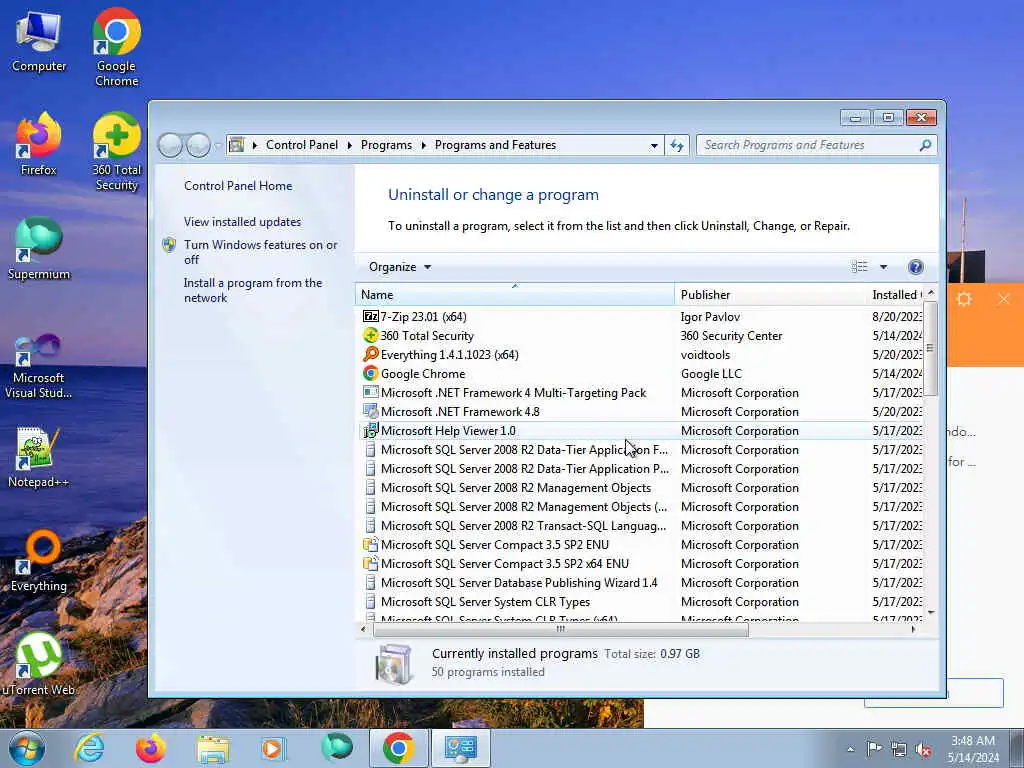Select Microsoft SQL Server 2008 R2 Transact-SQL row

coord(639,526)
